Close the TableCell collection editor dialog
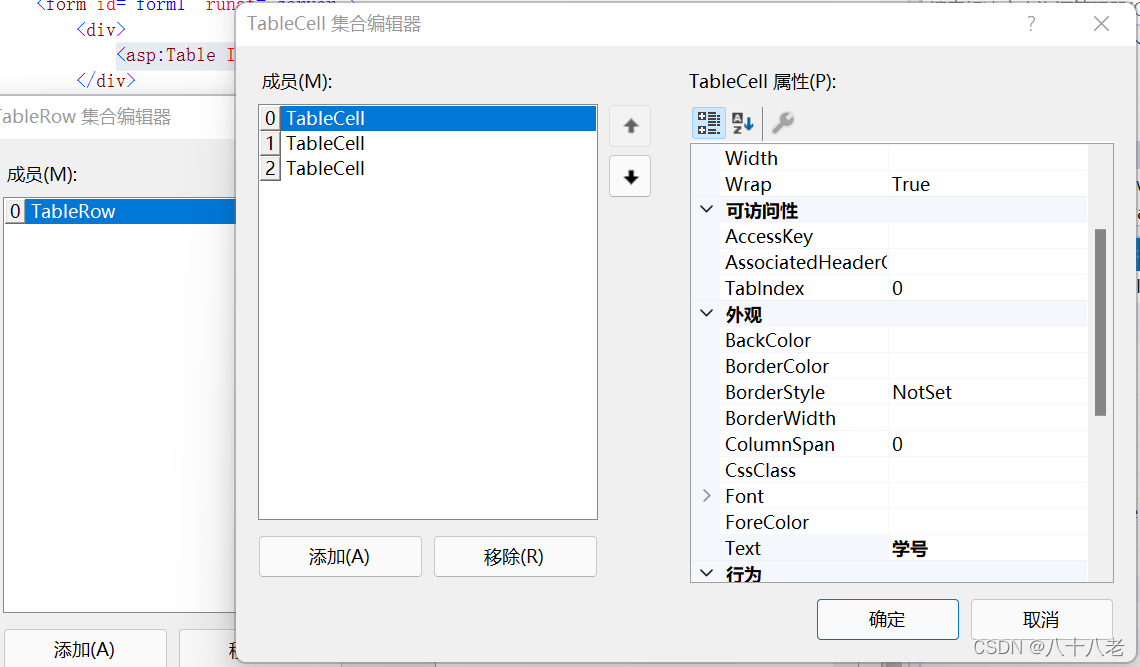Viewport: 1140px width, 667px height. (x=1101, y=24)
